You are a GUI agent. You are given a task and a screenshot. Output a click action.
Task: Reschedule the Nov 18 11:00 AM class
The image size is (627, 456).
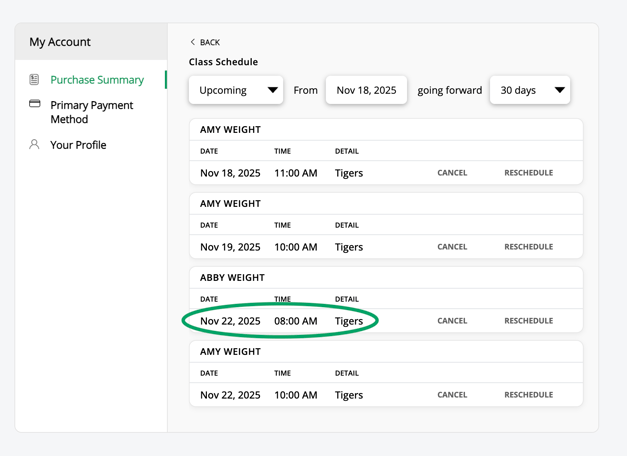tap(528, 173)
